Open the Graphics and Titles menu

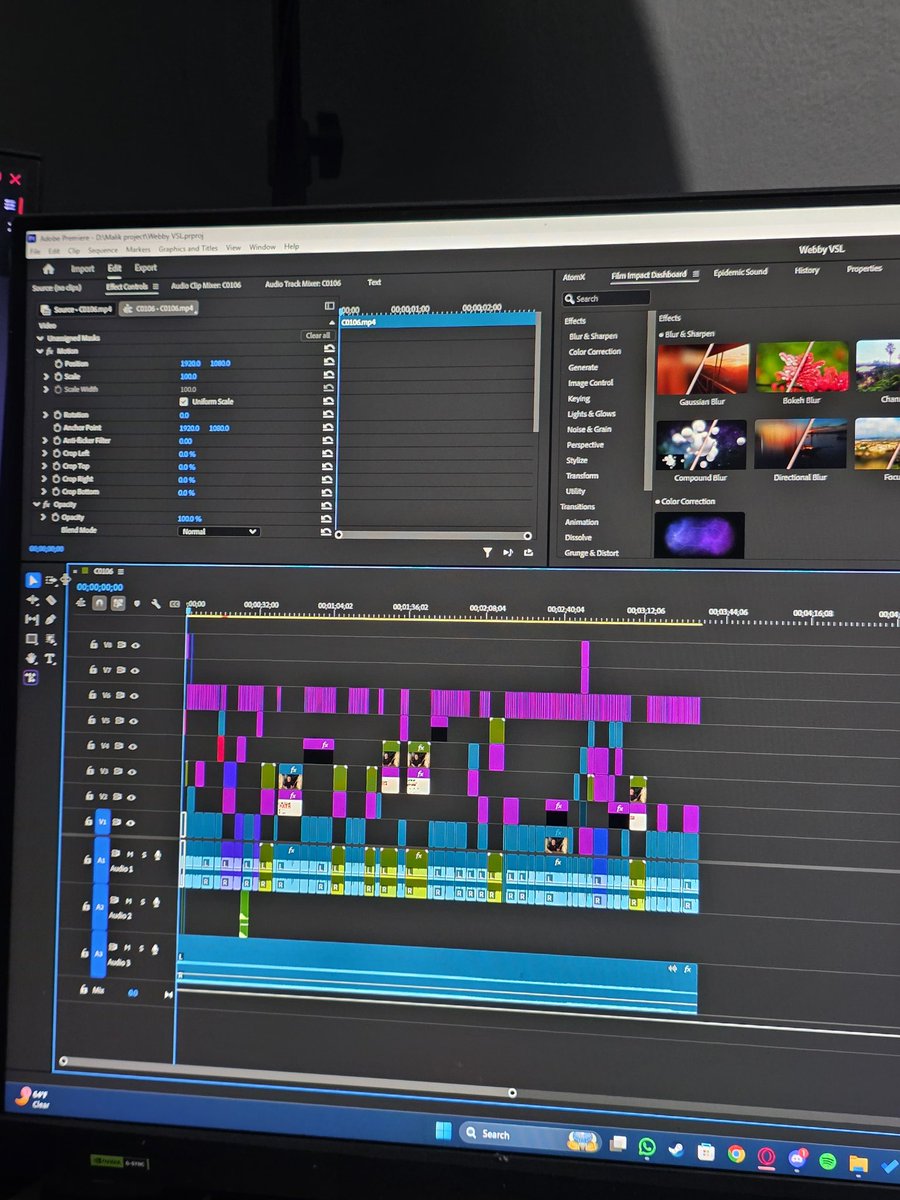point(188,248)
